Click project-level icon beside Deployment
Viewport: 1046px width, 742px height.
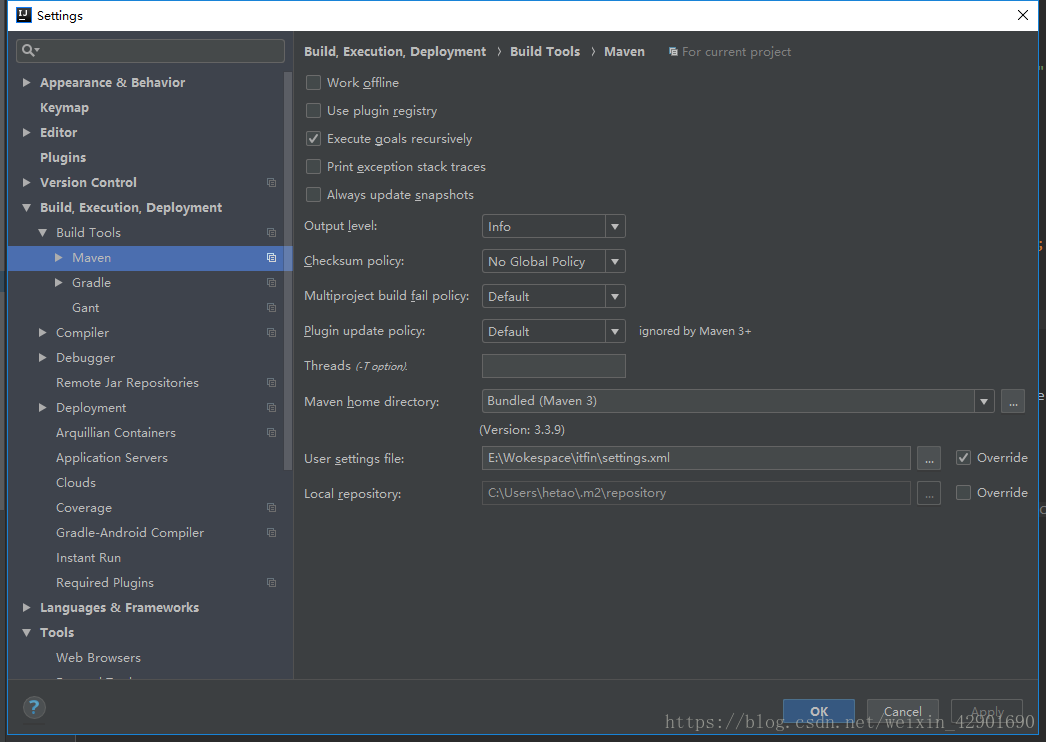[272, 408]
